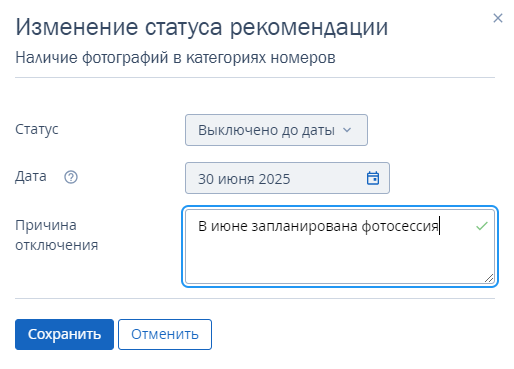This screenshot has width=514, height=369.
Task: Click the Дата field label
Action: (31, 176)
